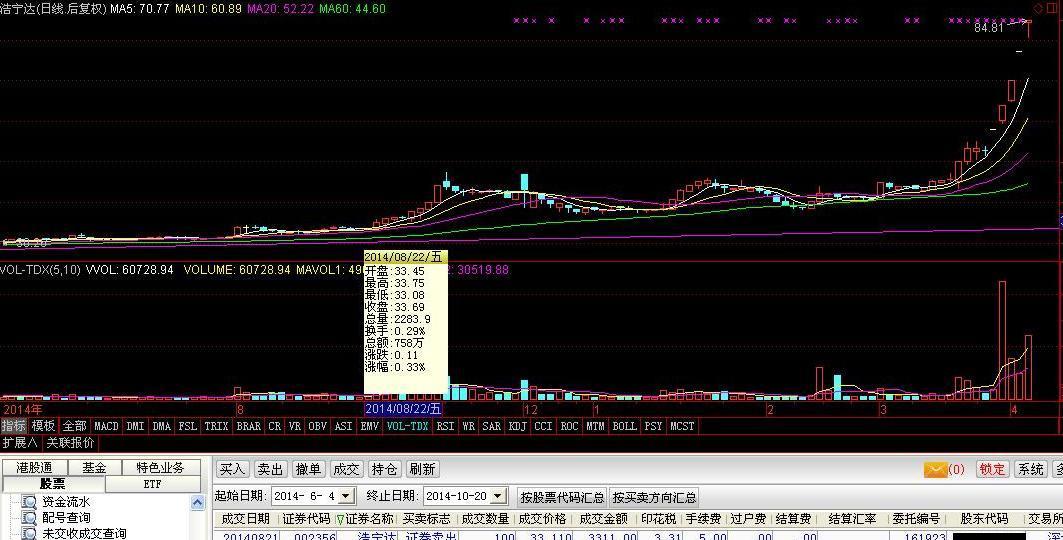Select the ASI indicator
Image resolution: width=1063 pixels, height=540 pixels.
pyautogui.click(x=344, y=426)
